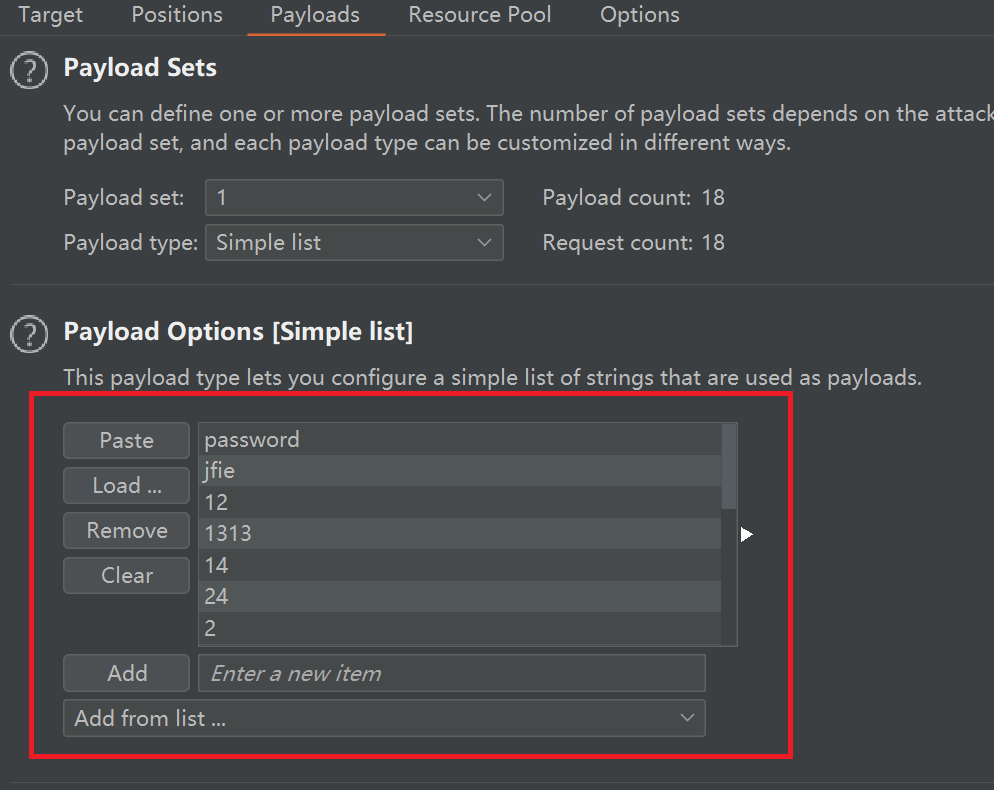Open the Resource Pool tab
The width and height of the screenshot is (994, 790).
tap(480, 15)
